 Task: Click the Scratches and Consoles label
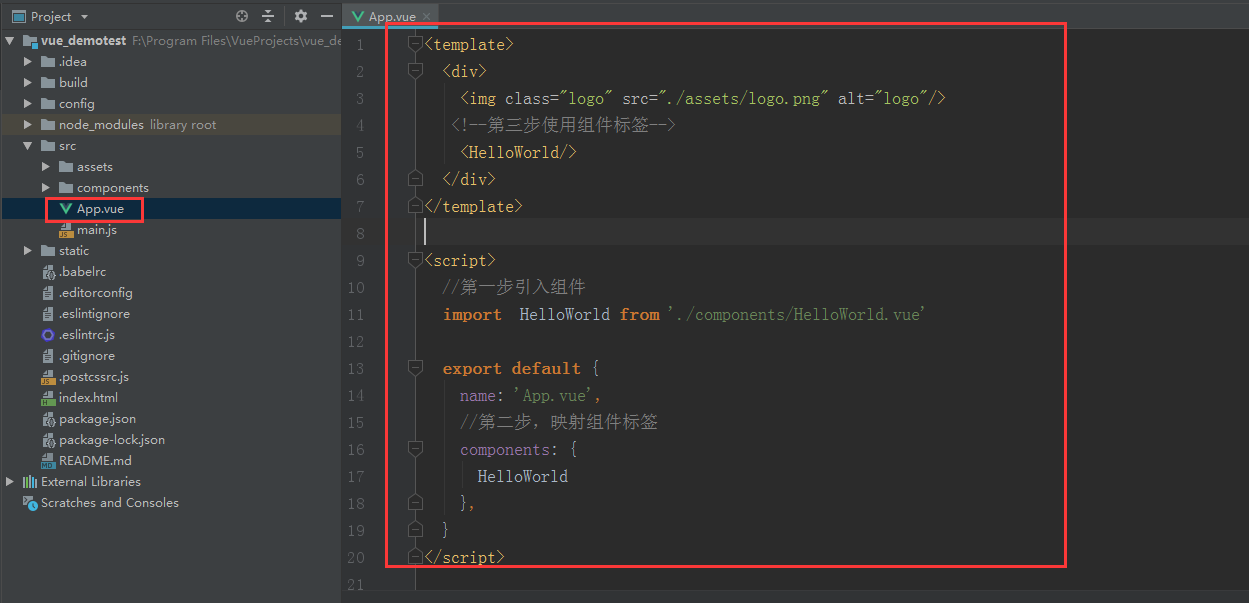(110, 503)
